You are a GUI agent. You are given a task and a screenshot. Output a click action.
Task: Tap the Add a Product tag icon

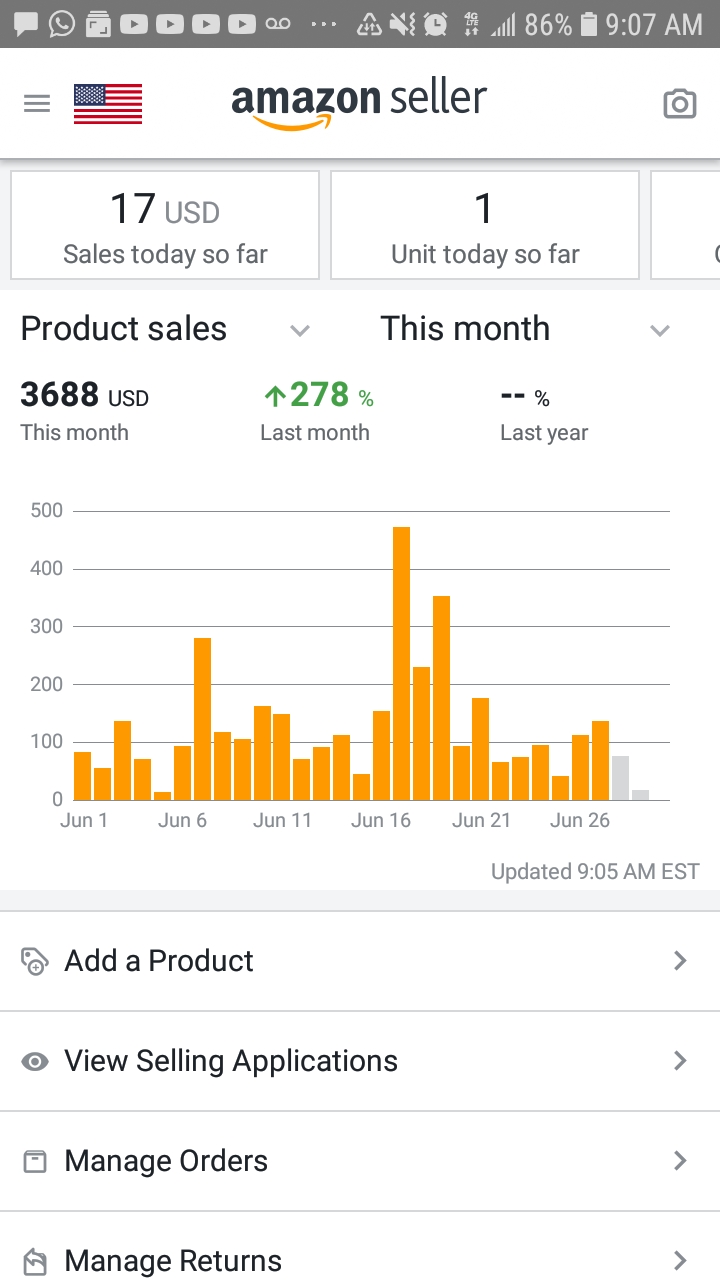click(x=35, y=961)
